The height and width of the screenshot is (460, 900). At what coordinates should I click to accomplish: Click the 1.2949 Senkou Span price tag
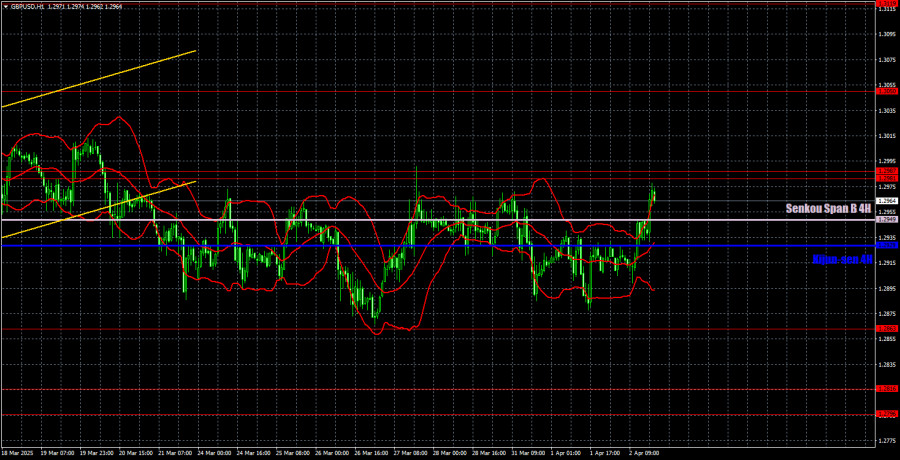(x=887, y=220)
